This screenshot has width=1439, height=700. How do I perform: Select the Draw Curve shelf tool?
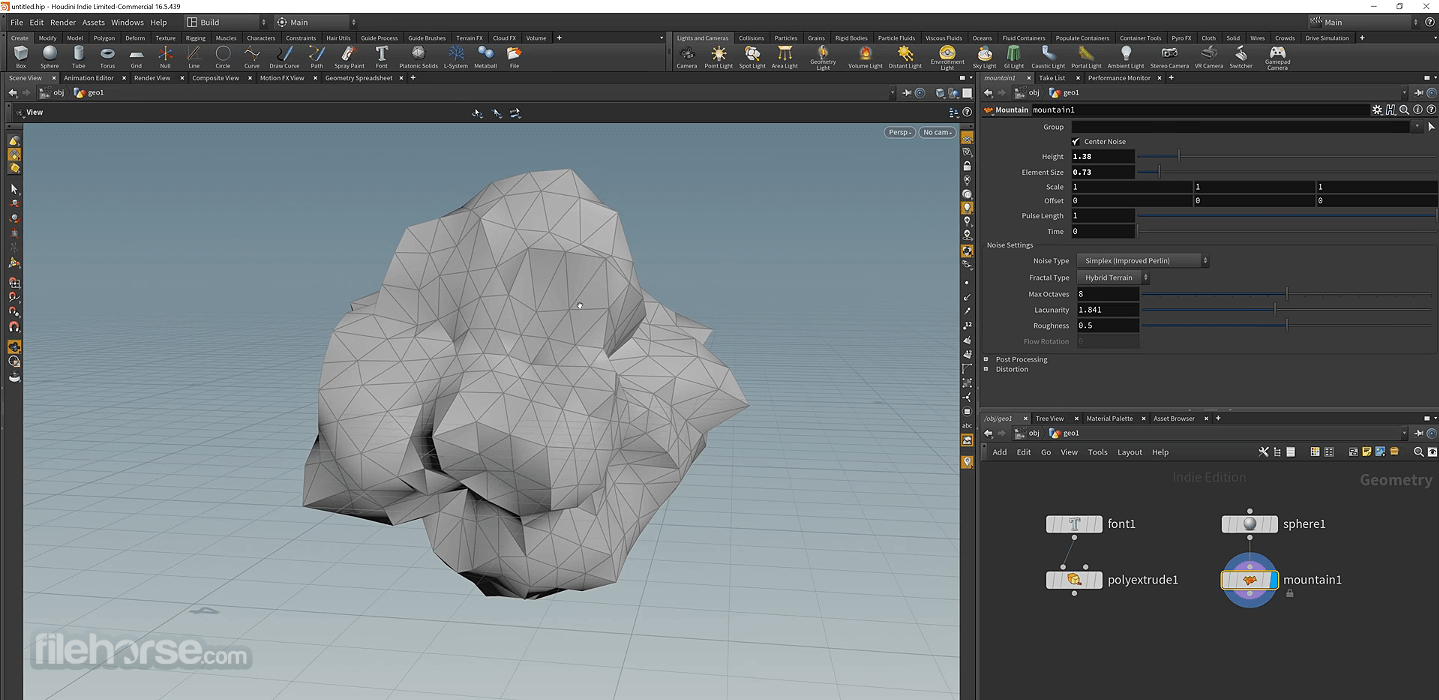(285, 56)
